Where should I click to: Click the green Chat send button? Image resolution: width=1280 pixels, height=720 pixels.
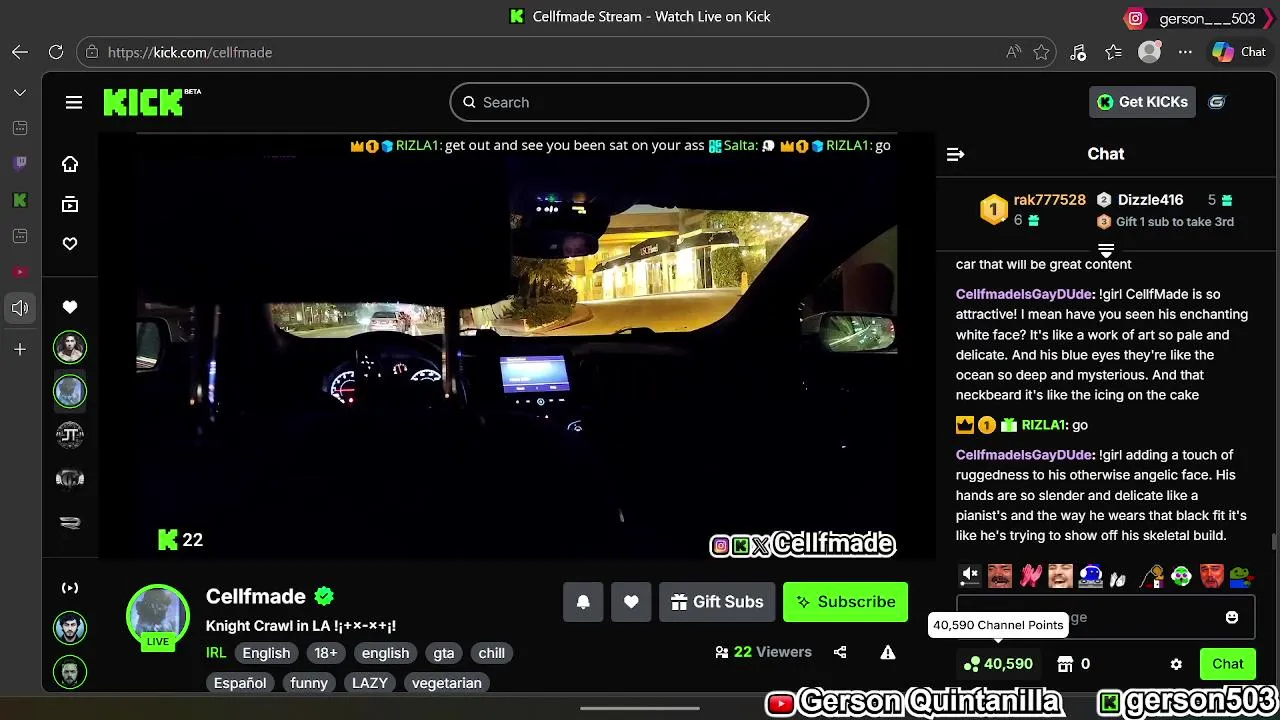(1228, 664)
